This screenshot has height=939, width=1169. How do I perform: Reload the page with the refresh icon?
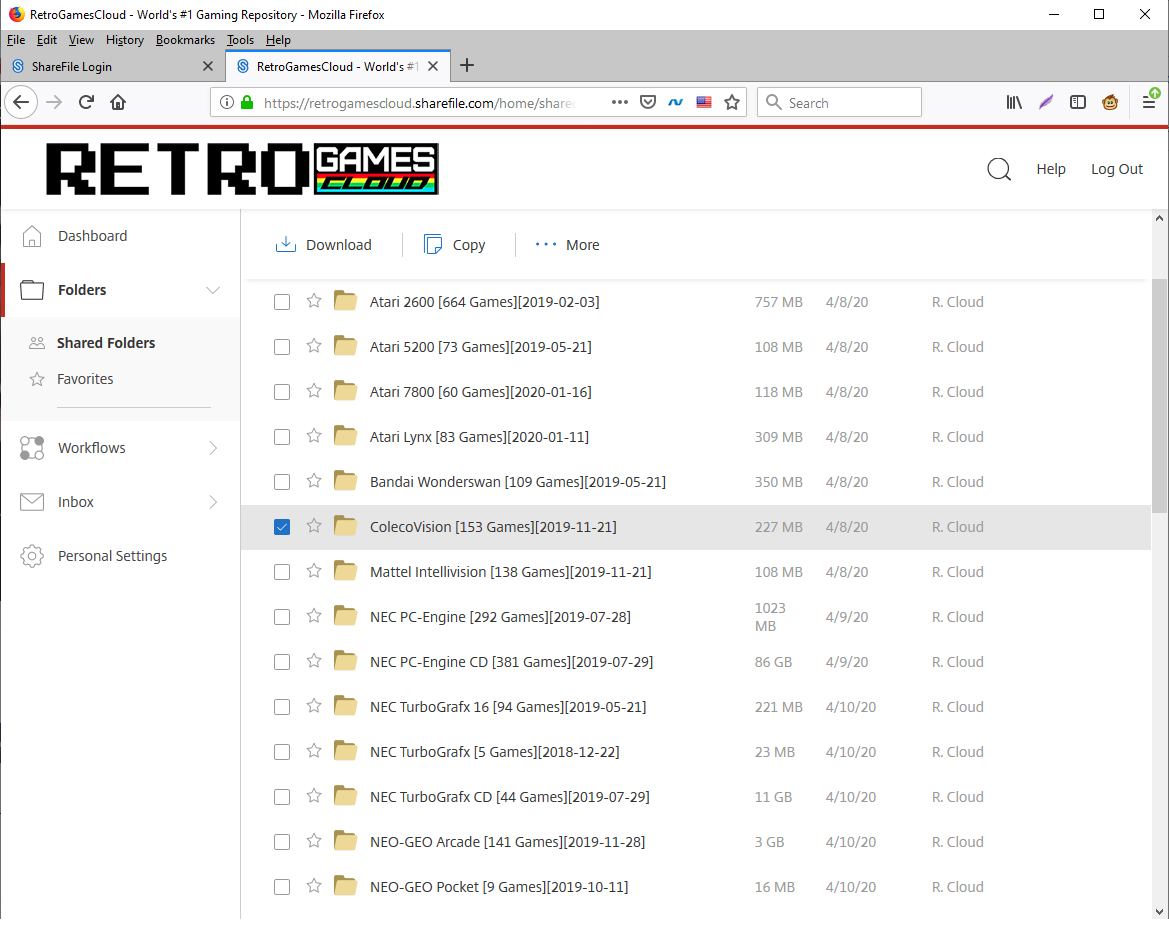[86, 102]
